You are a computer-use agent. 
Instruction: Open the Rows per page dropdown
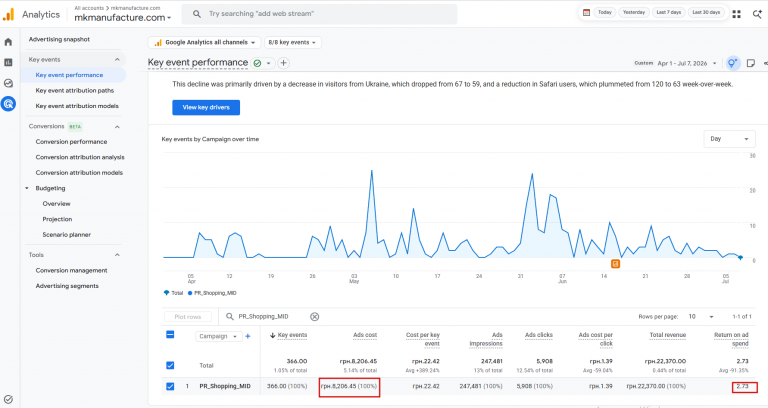(701, 317)
